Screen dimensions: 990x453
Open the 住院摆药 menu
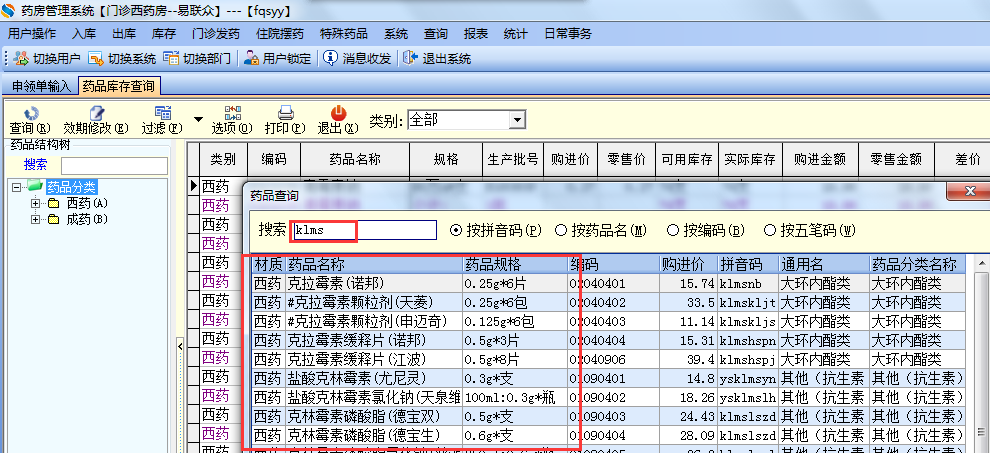click(280, 34)
